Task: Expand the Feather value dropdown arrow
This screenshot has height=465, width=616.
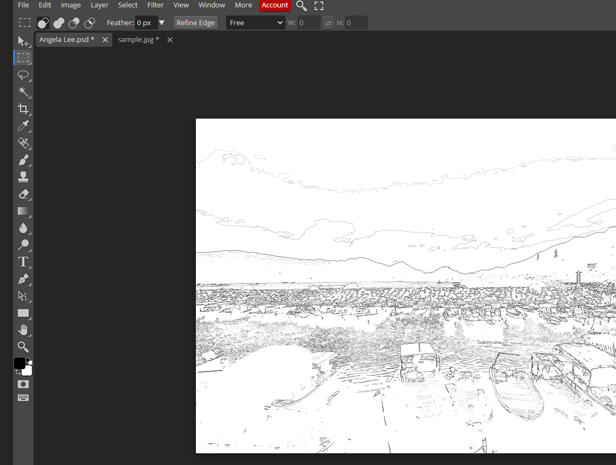Action: pos(162,23)
